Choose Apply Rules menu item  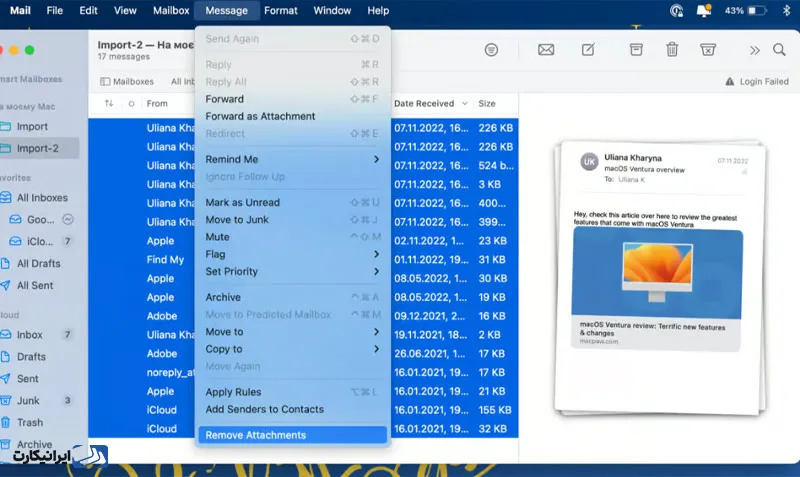click(292, 392)
